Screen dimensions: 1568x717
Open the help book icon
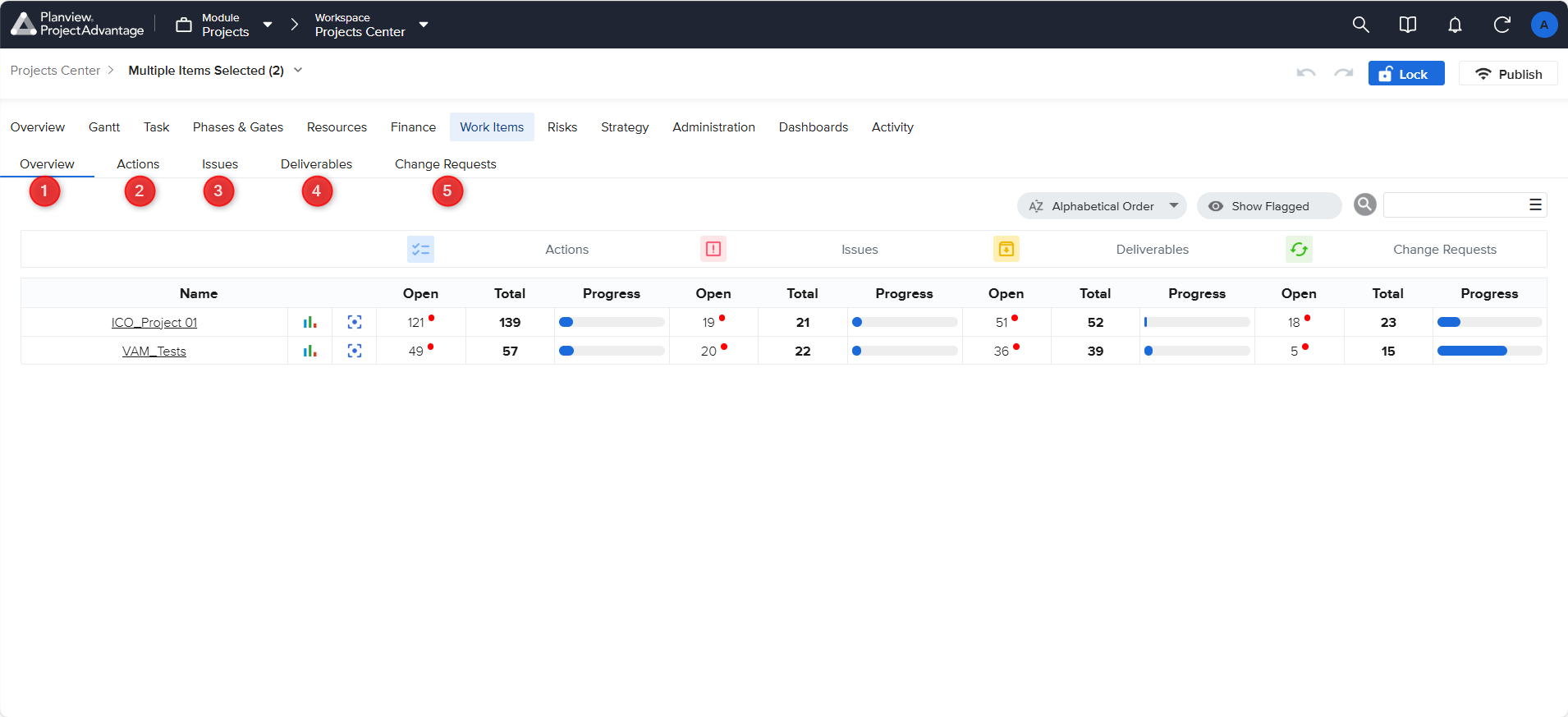(1407, 25)
